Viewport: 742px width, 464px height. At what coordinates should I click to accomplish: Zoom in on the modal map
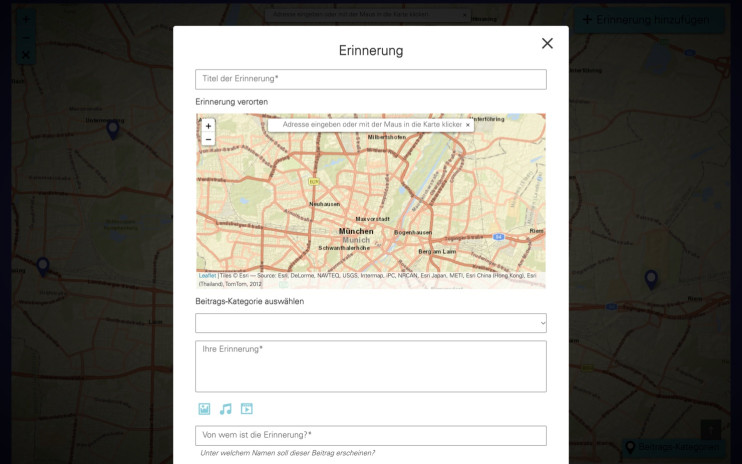click(x=208, y=126)
